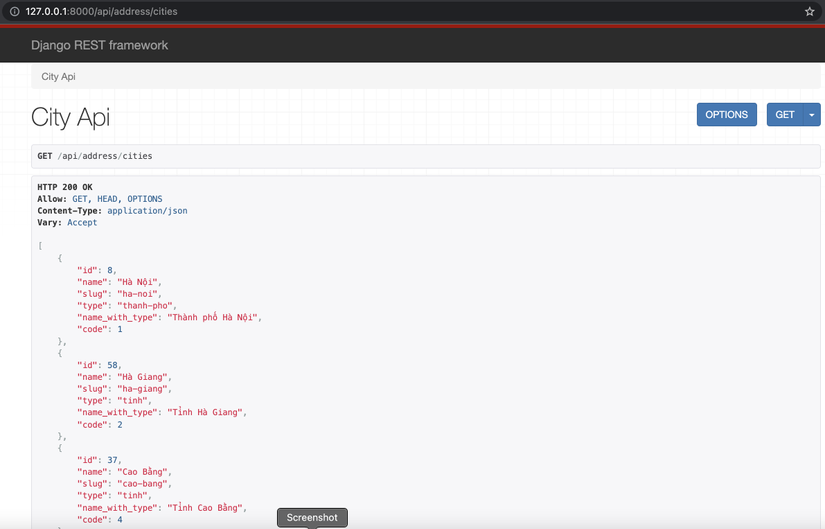Click the GET /api/address/cities request line
The image size is (825, 529).
tap(95, 156)
